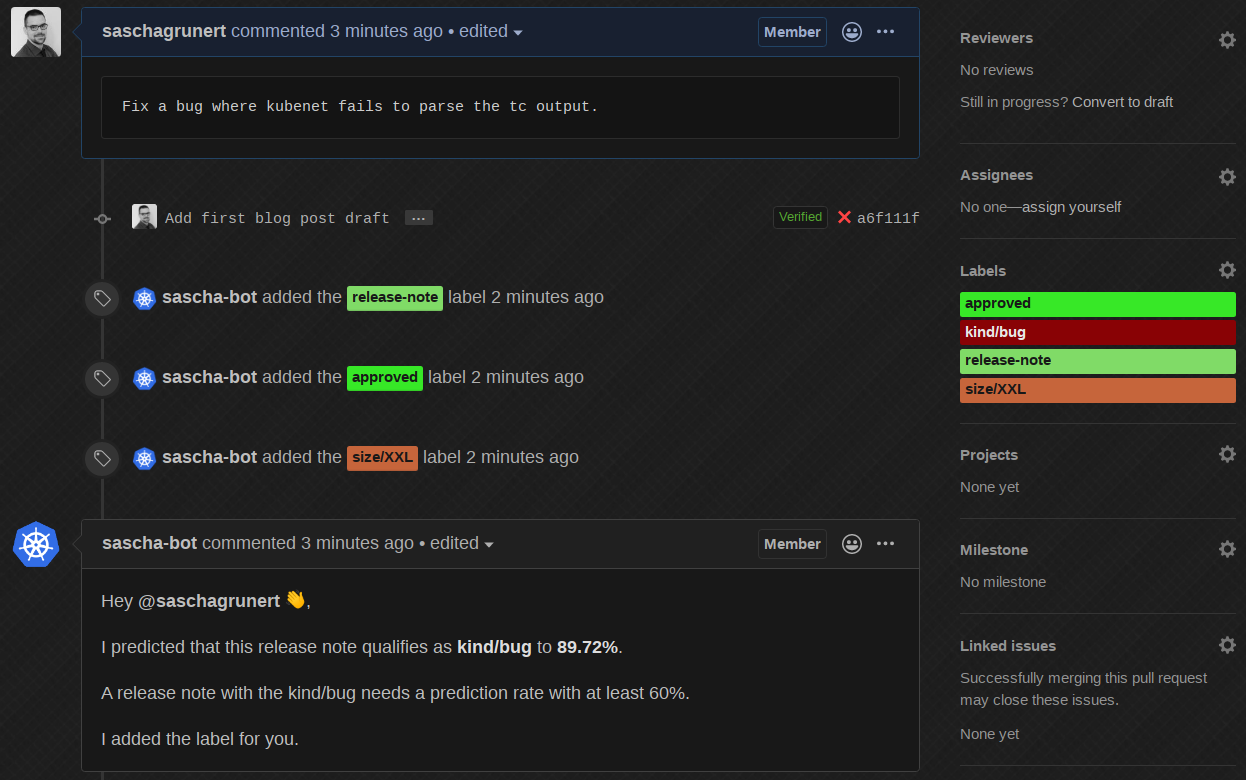Expand edited history on sascha-bot's comment
Screen dimensions: 1246x780
pos(461,544)
